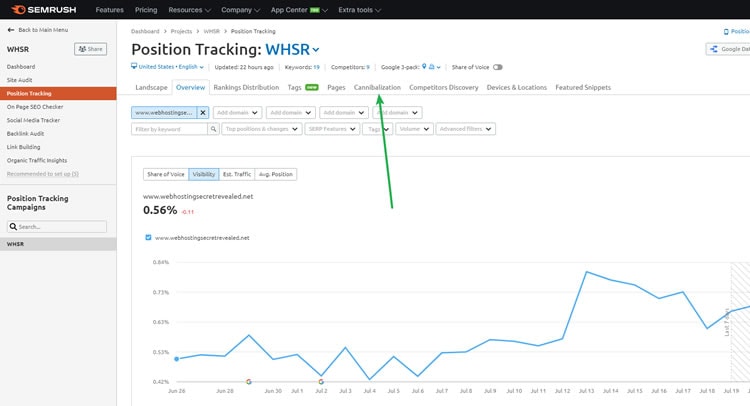This screenshot has width=750, height=406.
Task: Open the Devices & Locations tab
Action: coord(517,88)
